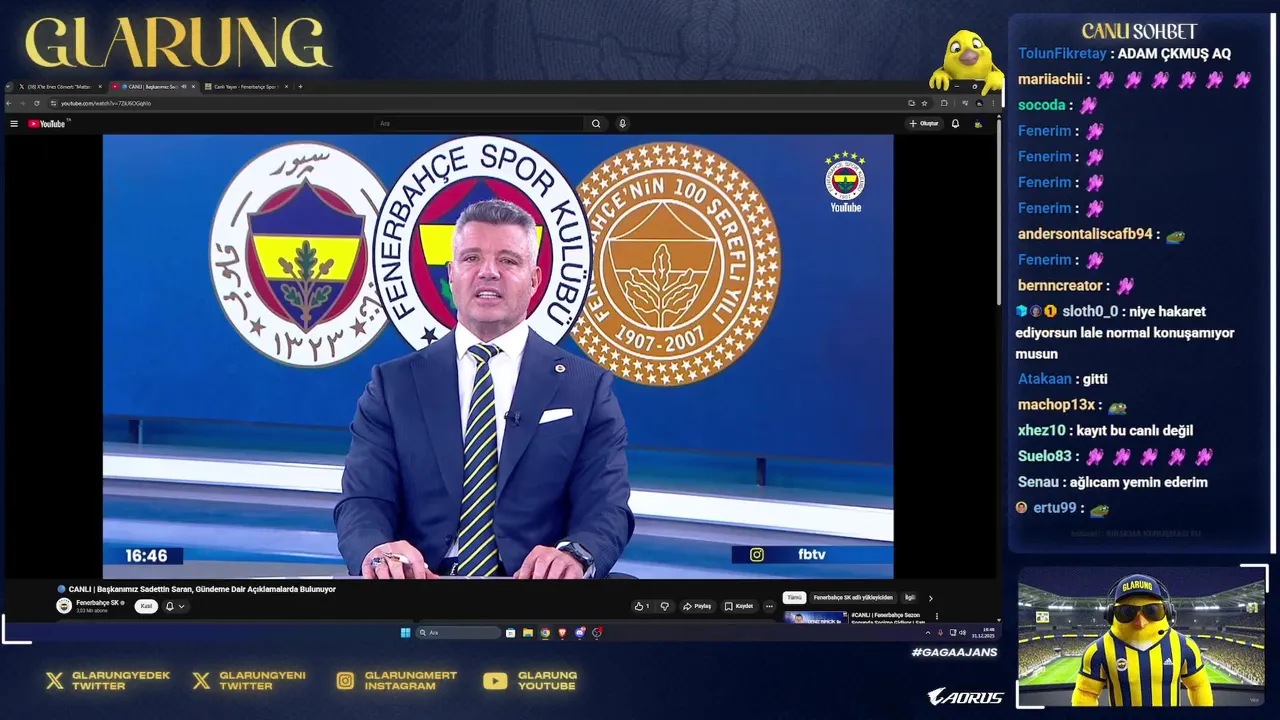Click the andersontaliscafb94 username

pos(1085,234)
